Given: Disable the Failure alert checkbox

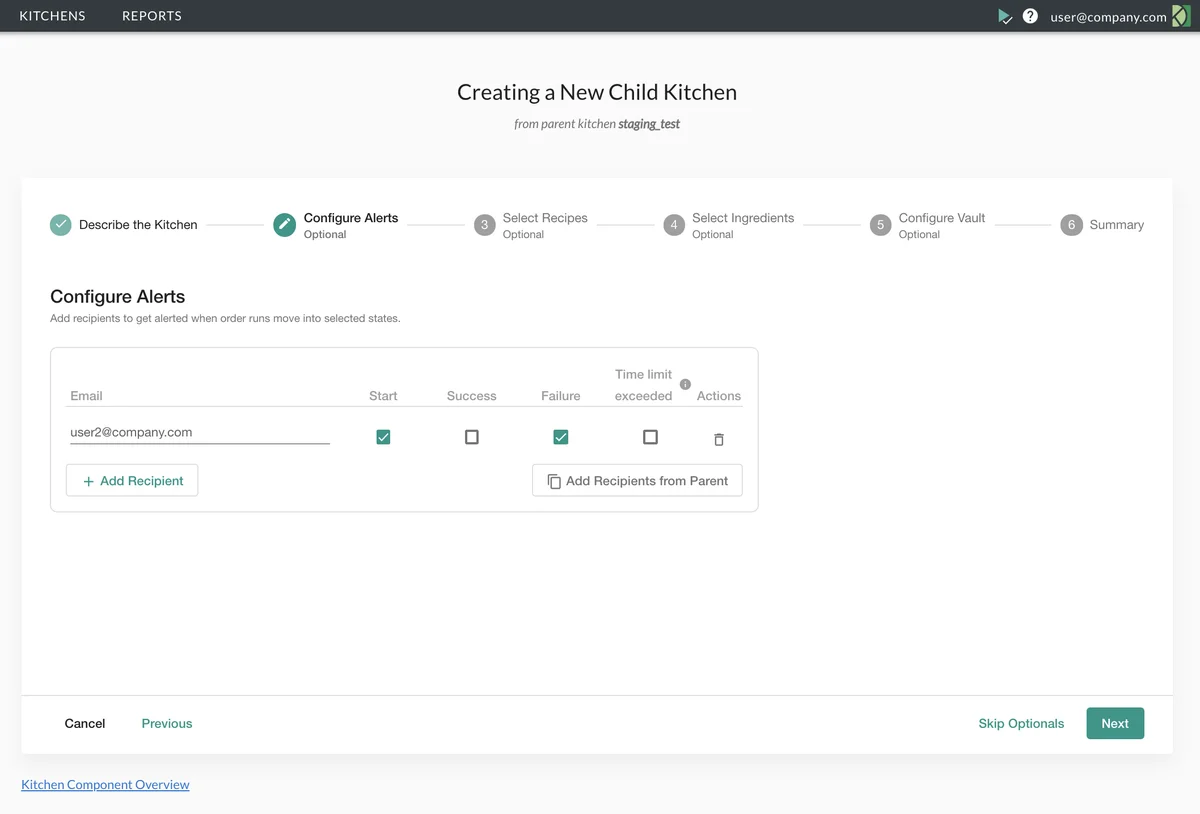Looking at the screenshot, I should click(561, 437).
